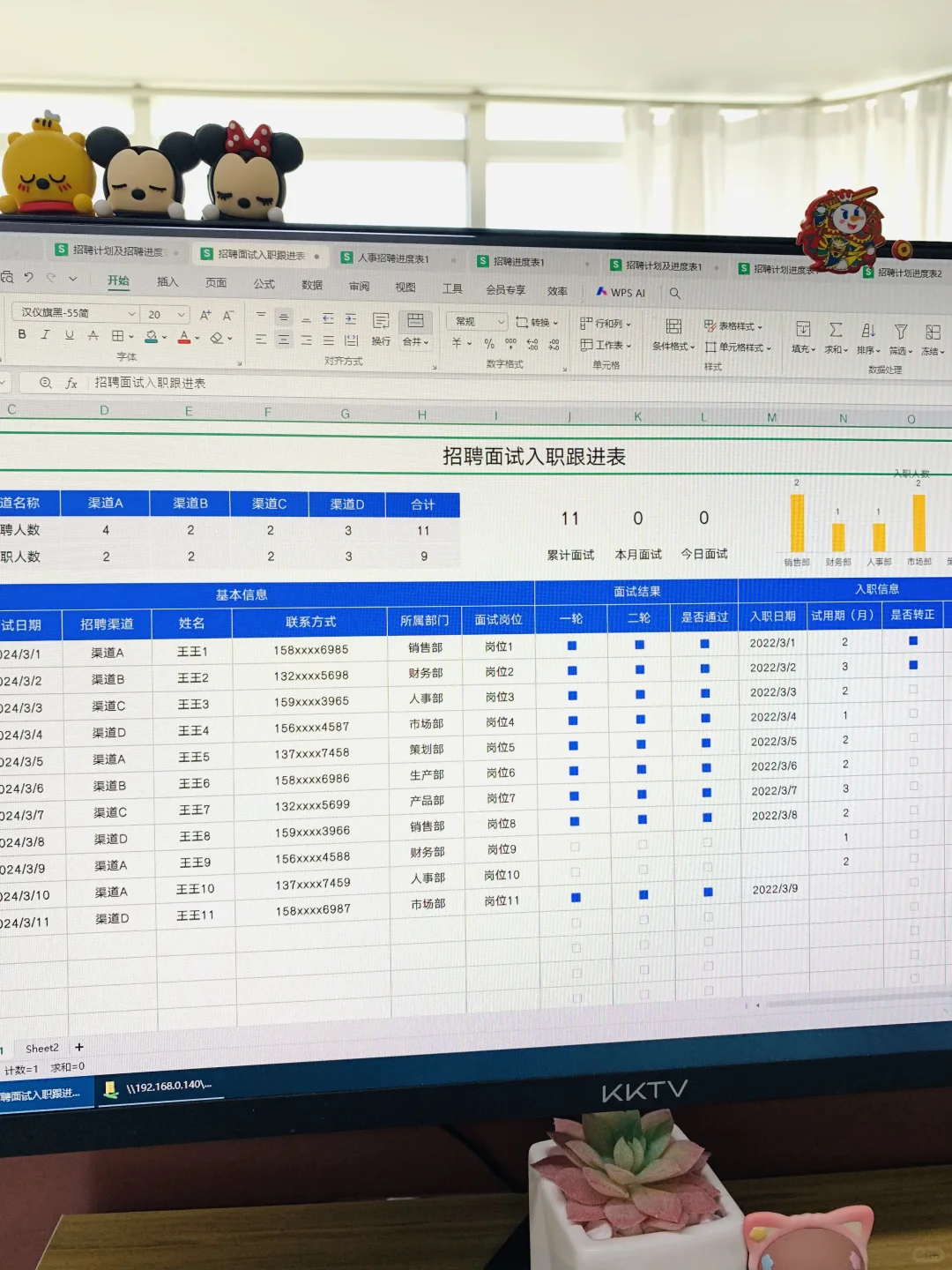Screen dimensions: 952x1270
Task: Click the WPS AI button
Action: pyautogui.click(x=620, y=291)
